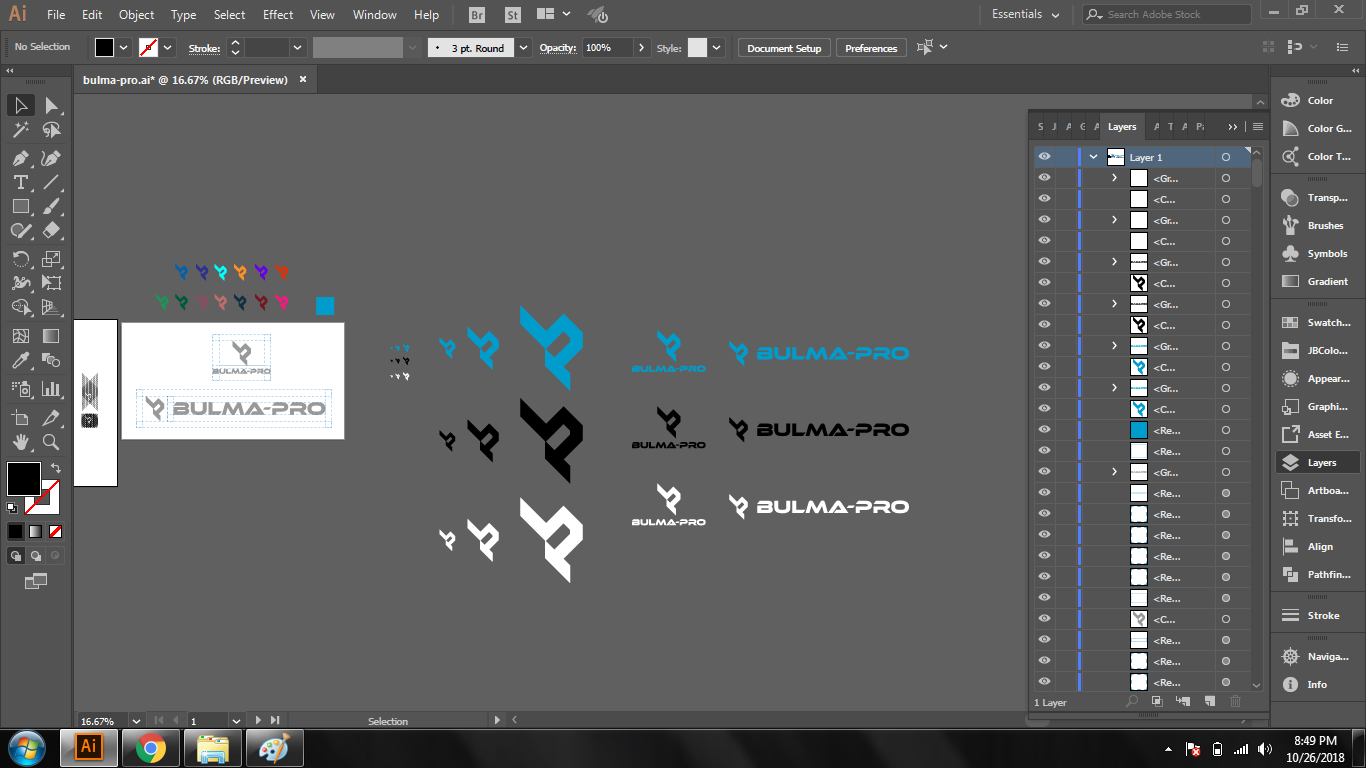This screenshot has width=1366, height=768.
Task: Select the Eyedropper tool
Action: point(21,360)
